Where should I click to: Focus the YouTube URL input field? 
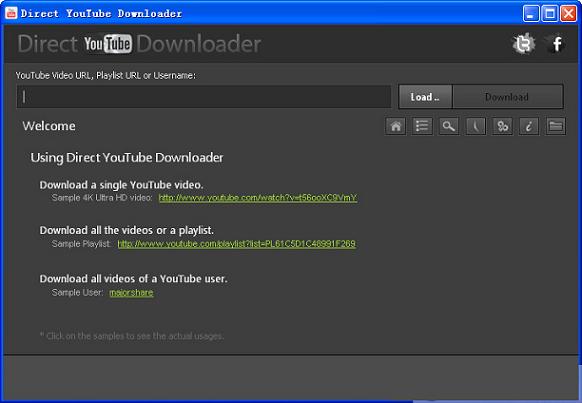click(204, 97)
